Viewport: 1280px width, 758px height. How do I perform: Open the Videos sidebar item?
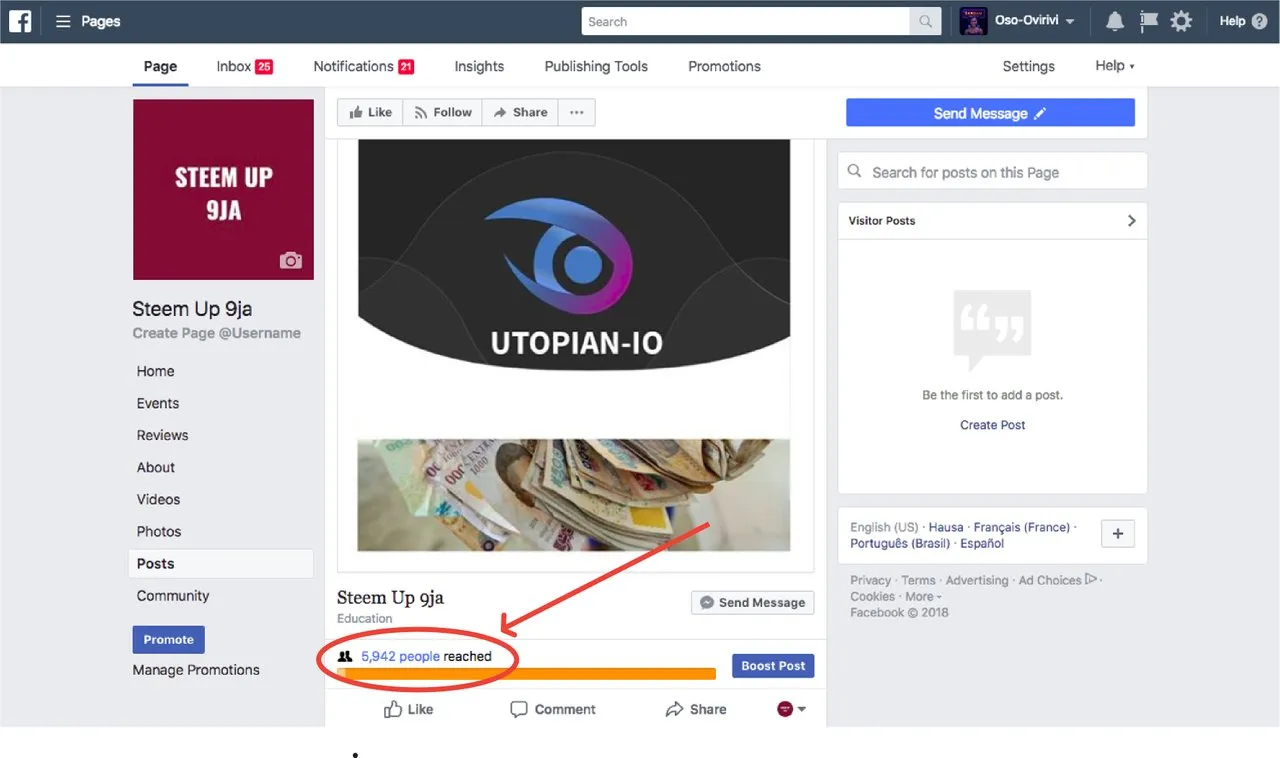(x=158, y=499)
